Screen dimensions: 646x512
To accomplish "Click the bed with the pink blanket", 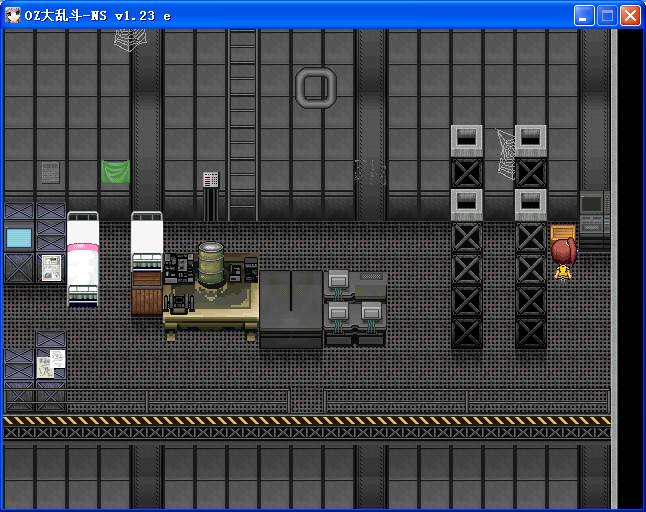I will click(x=83, y=259).
